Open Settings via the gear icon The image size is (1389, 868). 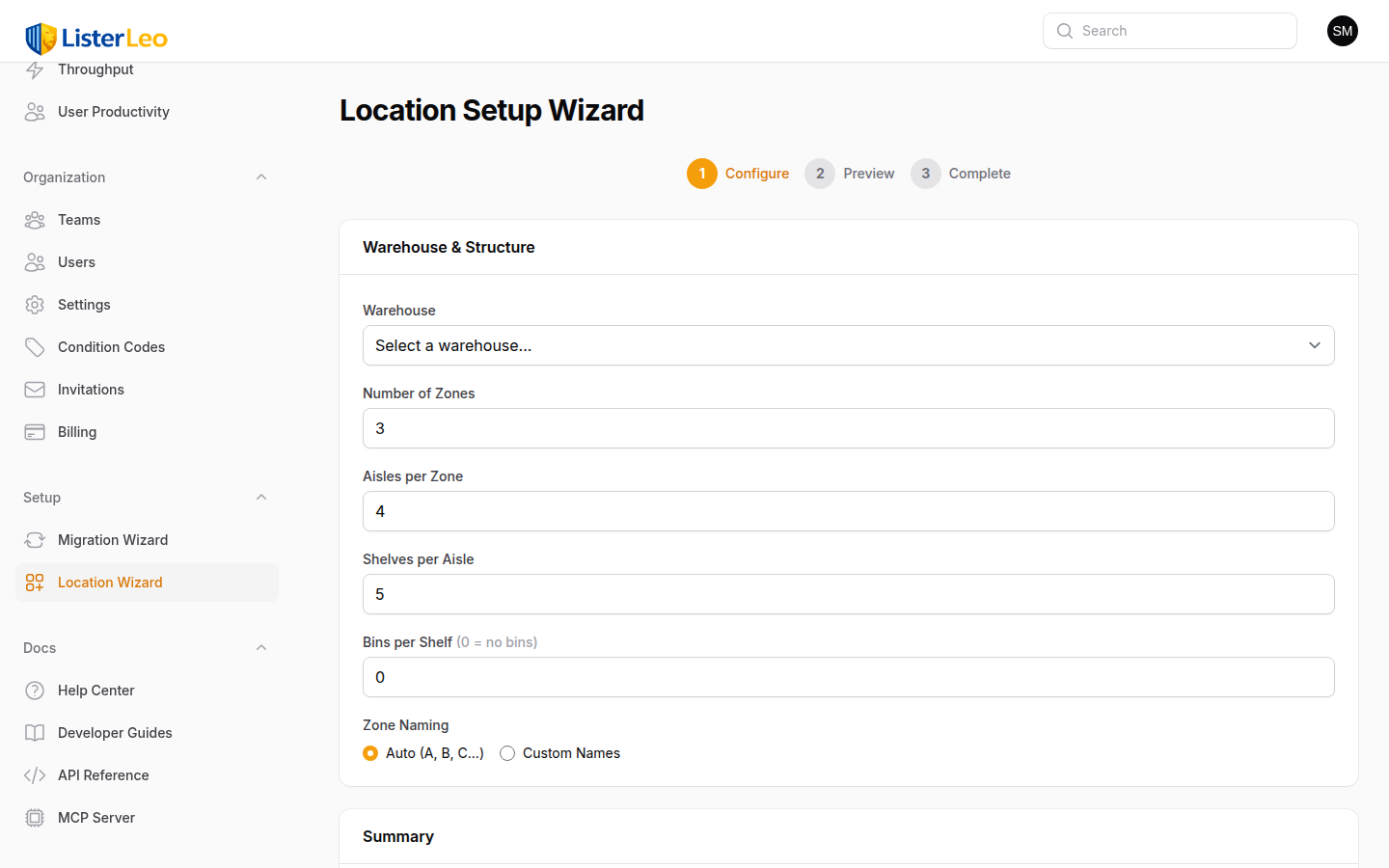35,305
